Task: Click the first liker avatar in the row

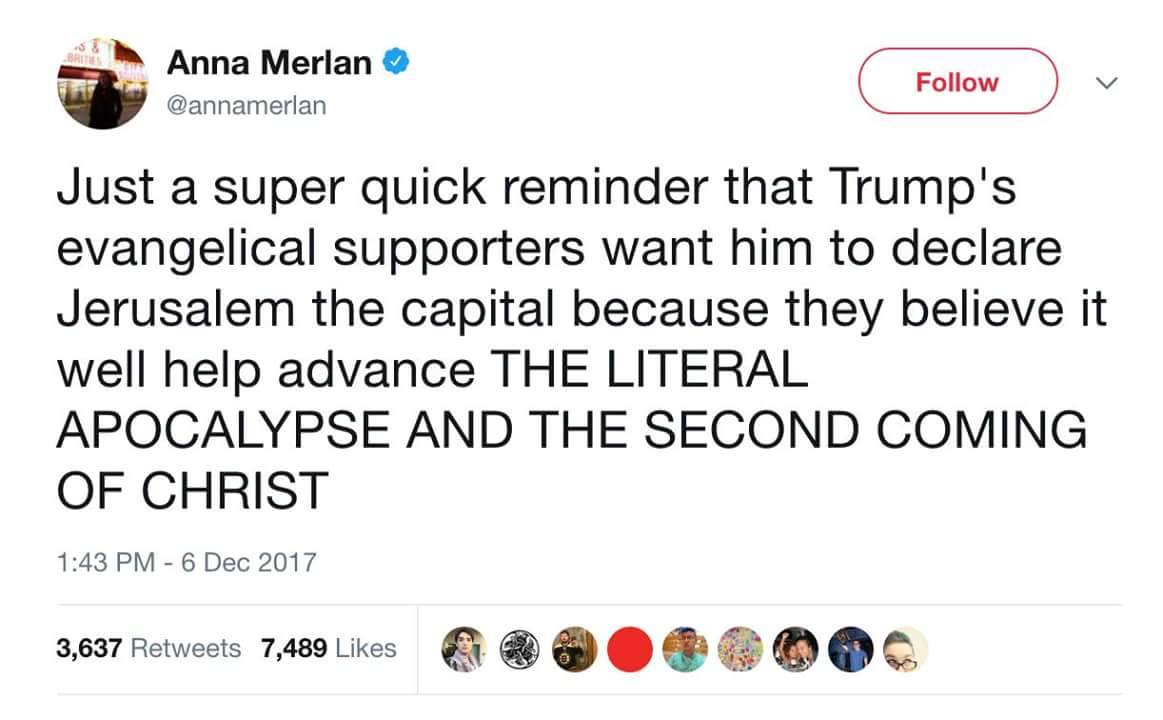Action: pos(462,649)
